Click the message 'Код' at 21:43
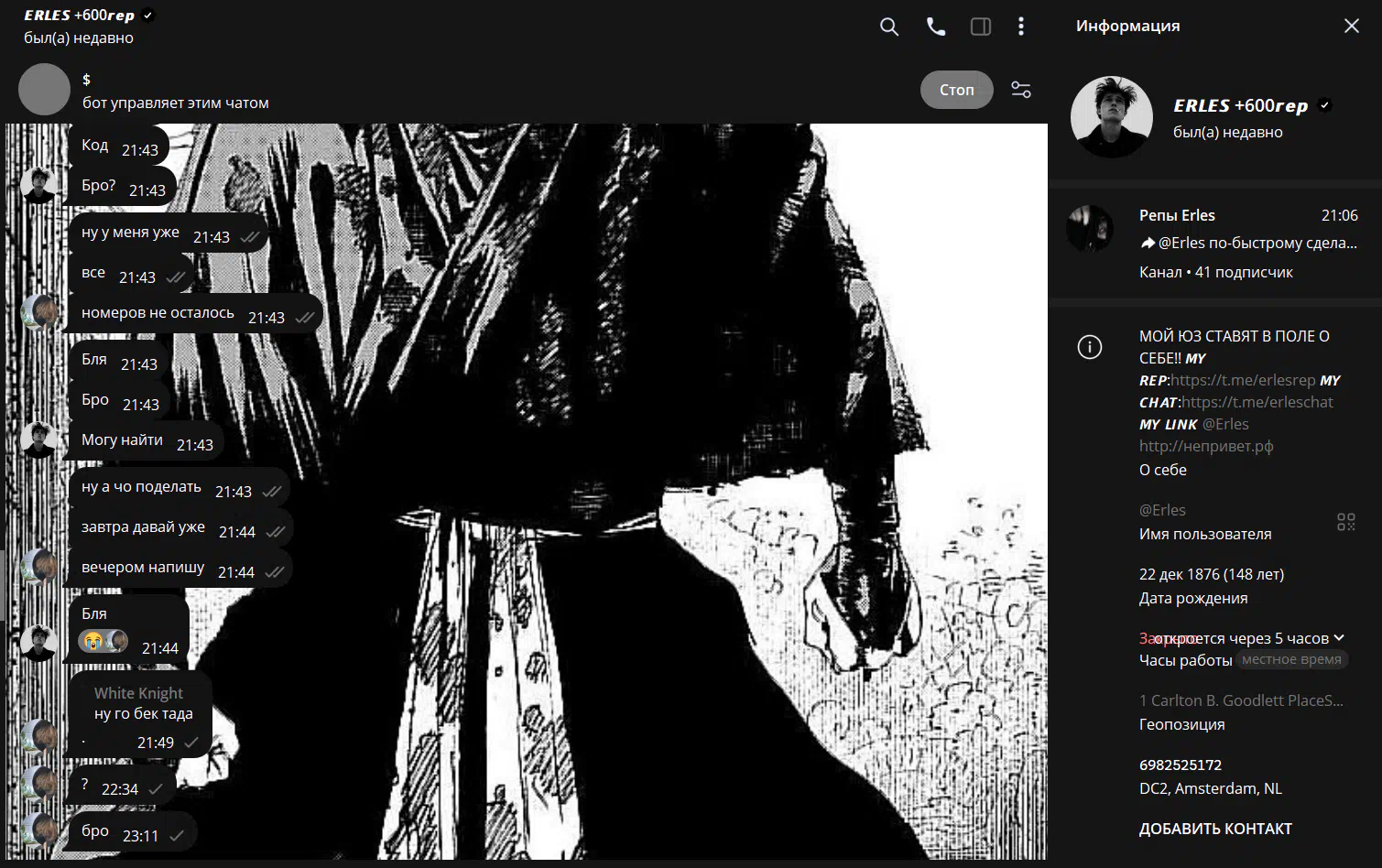The image size is (1382, 868). coord(119,146)
